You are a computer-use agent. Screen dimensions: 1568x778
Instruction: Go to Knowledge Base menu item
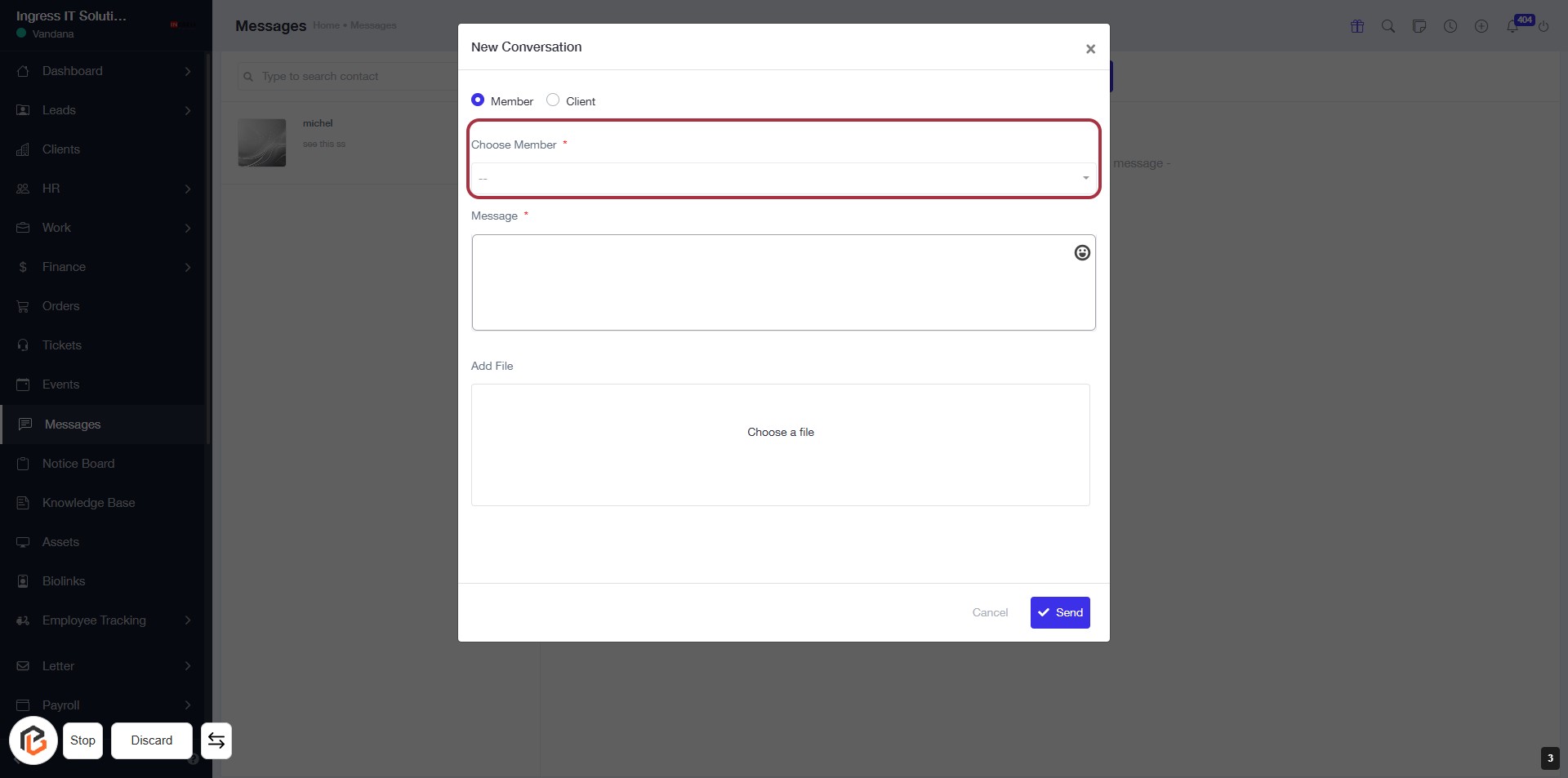tap(88, 503)
